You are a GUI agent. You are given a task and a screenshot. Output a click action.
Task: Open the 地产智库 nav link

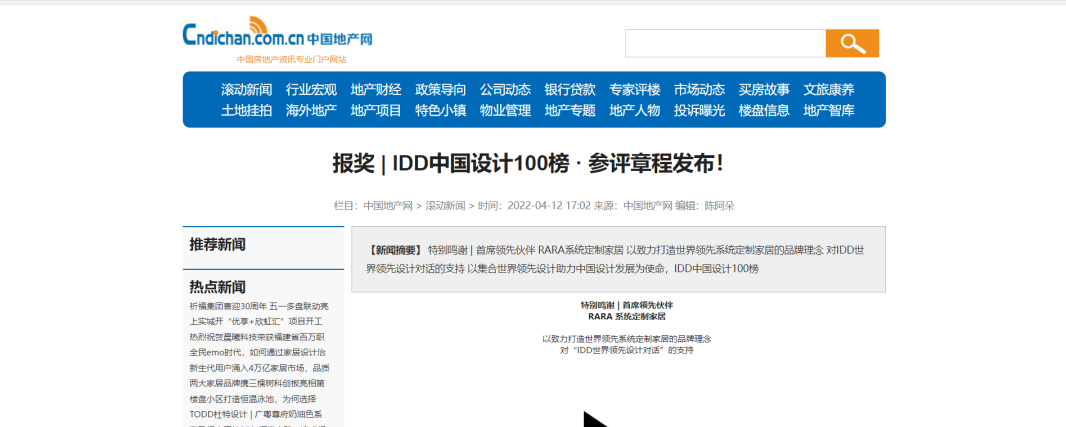[x=829, y=110]
